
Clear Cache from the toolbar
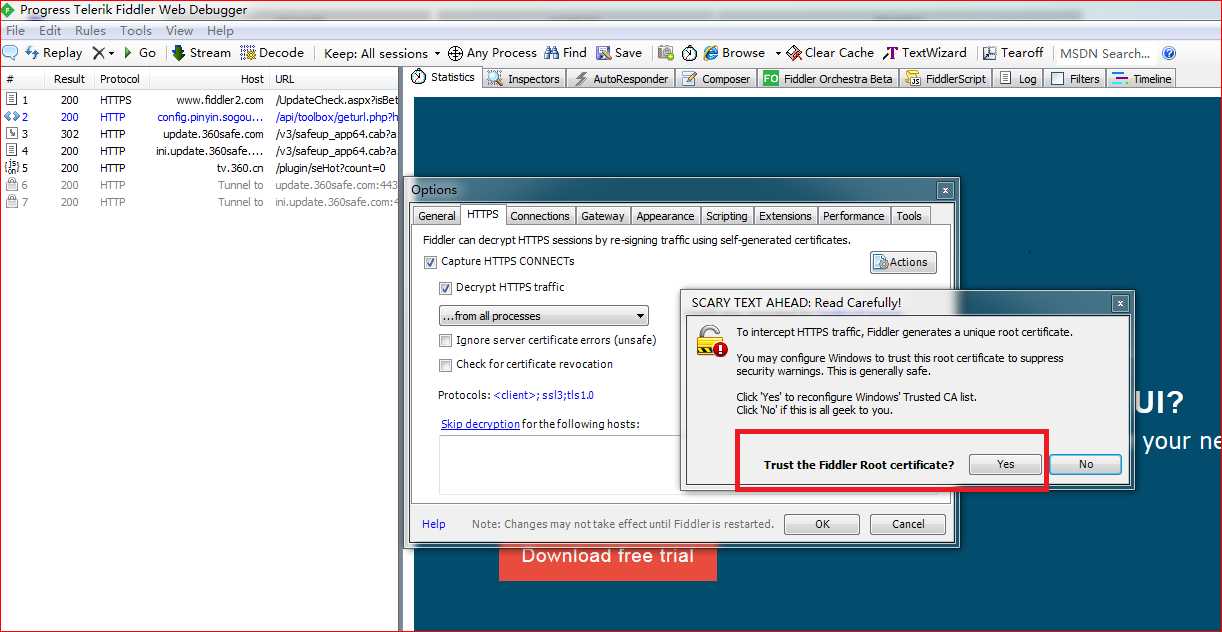(x=830, y=53)
